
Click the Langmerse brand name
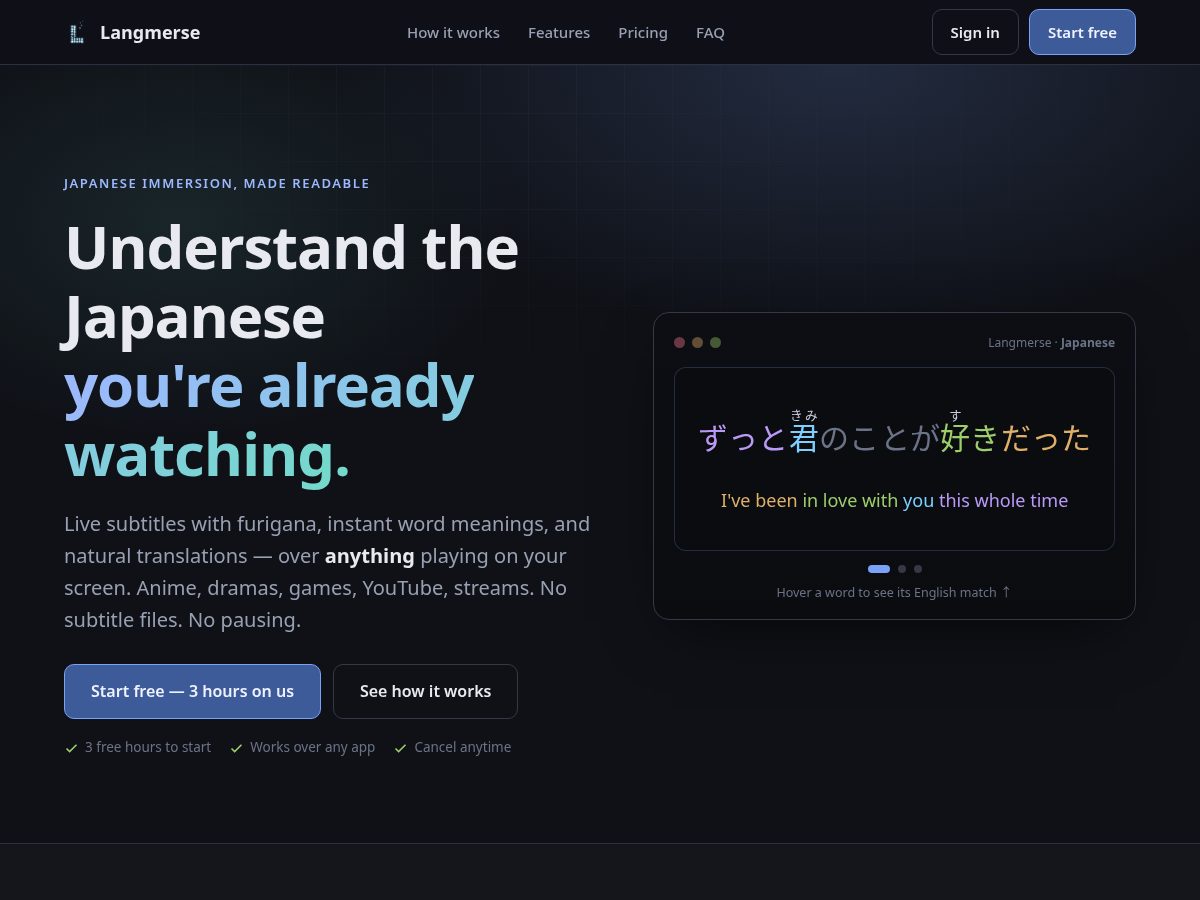[x=150, y=33]
